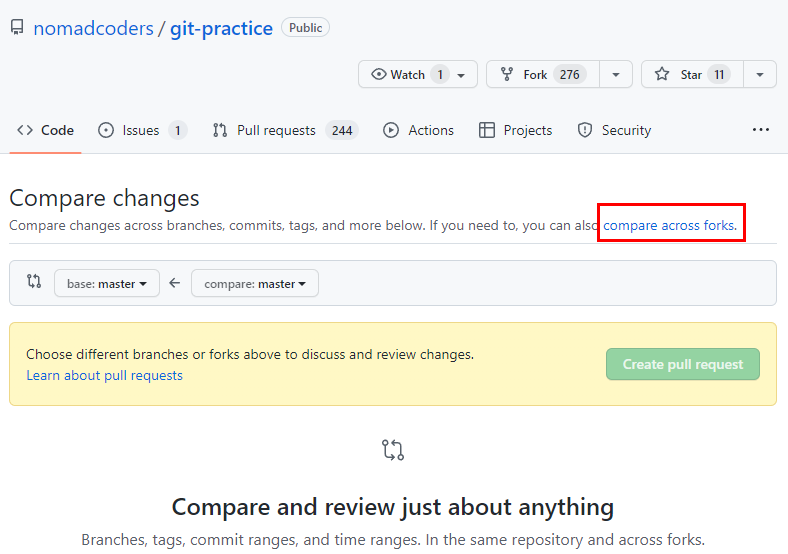Follow the compare across forks link
The image size is (788, 554).
[668, 225]
